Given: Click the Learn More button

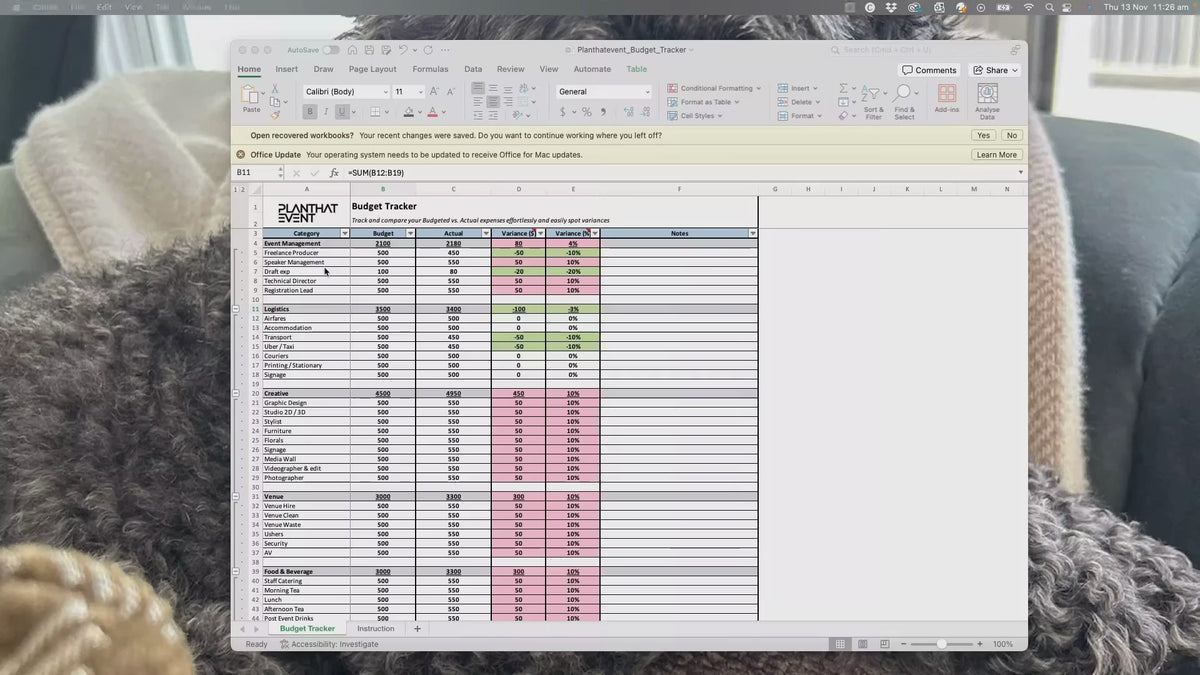Looking at the screenshot, I should pos(996,155).
